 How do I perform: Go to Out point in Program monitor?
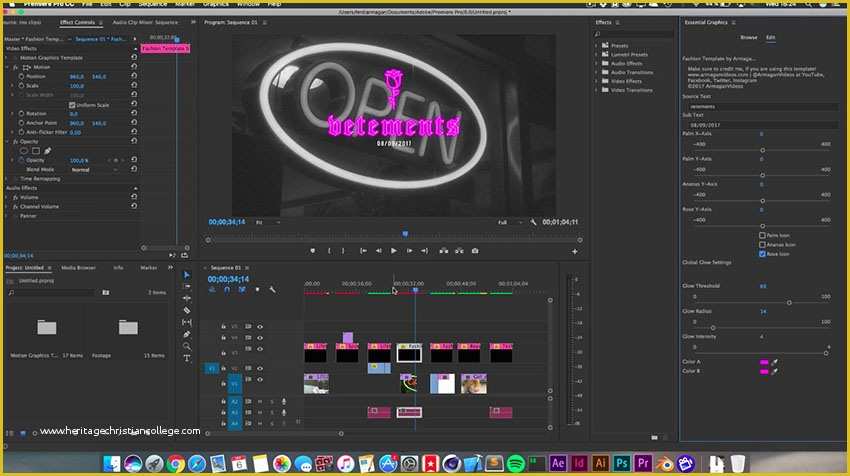point(424,251)
